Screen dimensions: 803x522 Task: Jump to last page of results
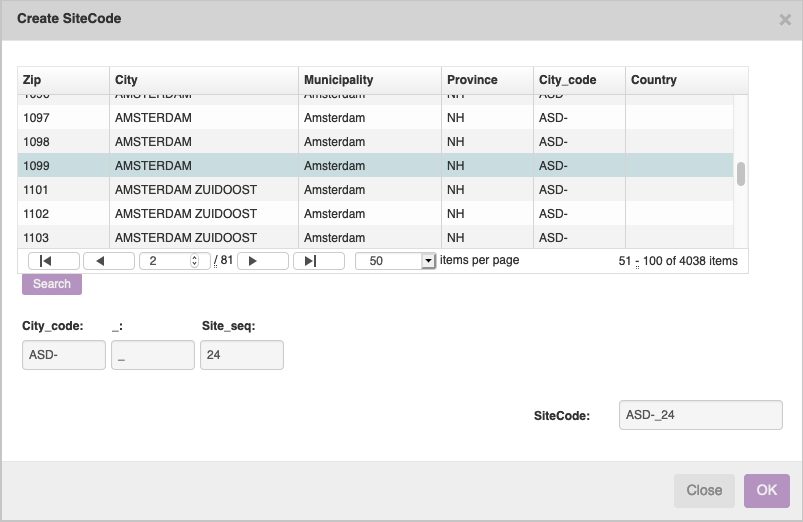tap(318, 261)
